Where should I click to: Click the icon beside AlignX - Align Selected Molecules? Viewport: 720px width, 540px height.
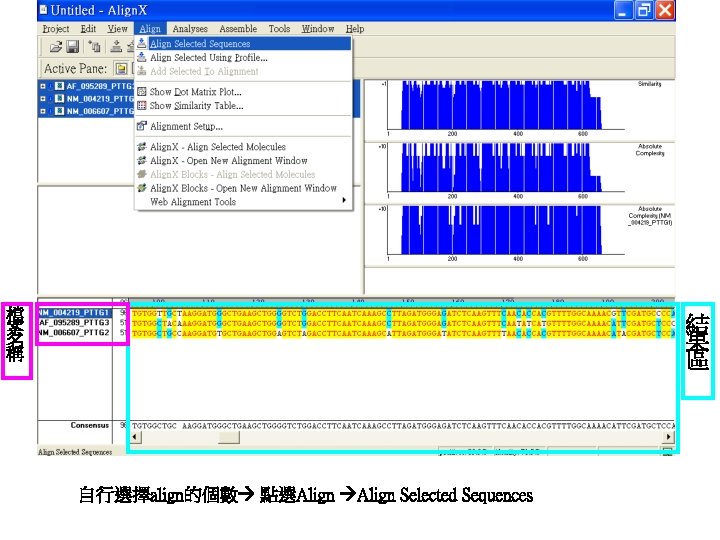142,146
